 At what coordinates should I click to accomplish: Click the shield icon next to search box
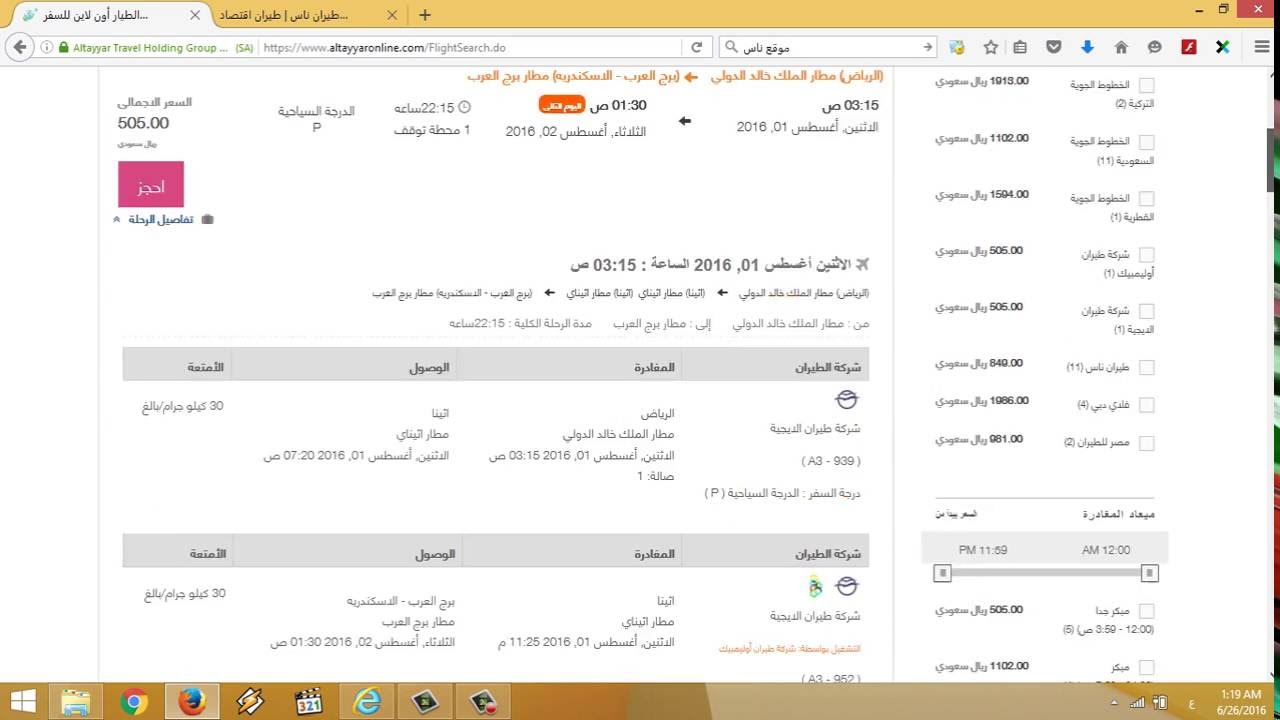point(957,47)
